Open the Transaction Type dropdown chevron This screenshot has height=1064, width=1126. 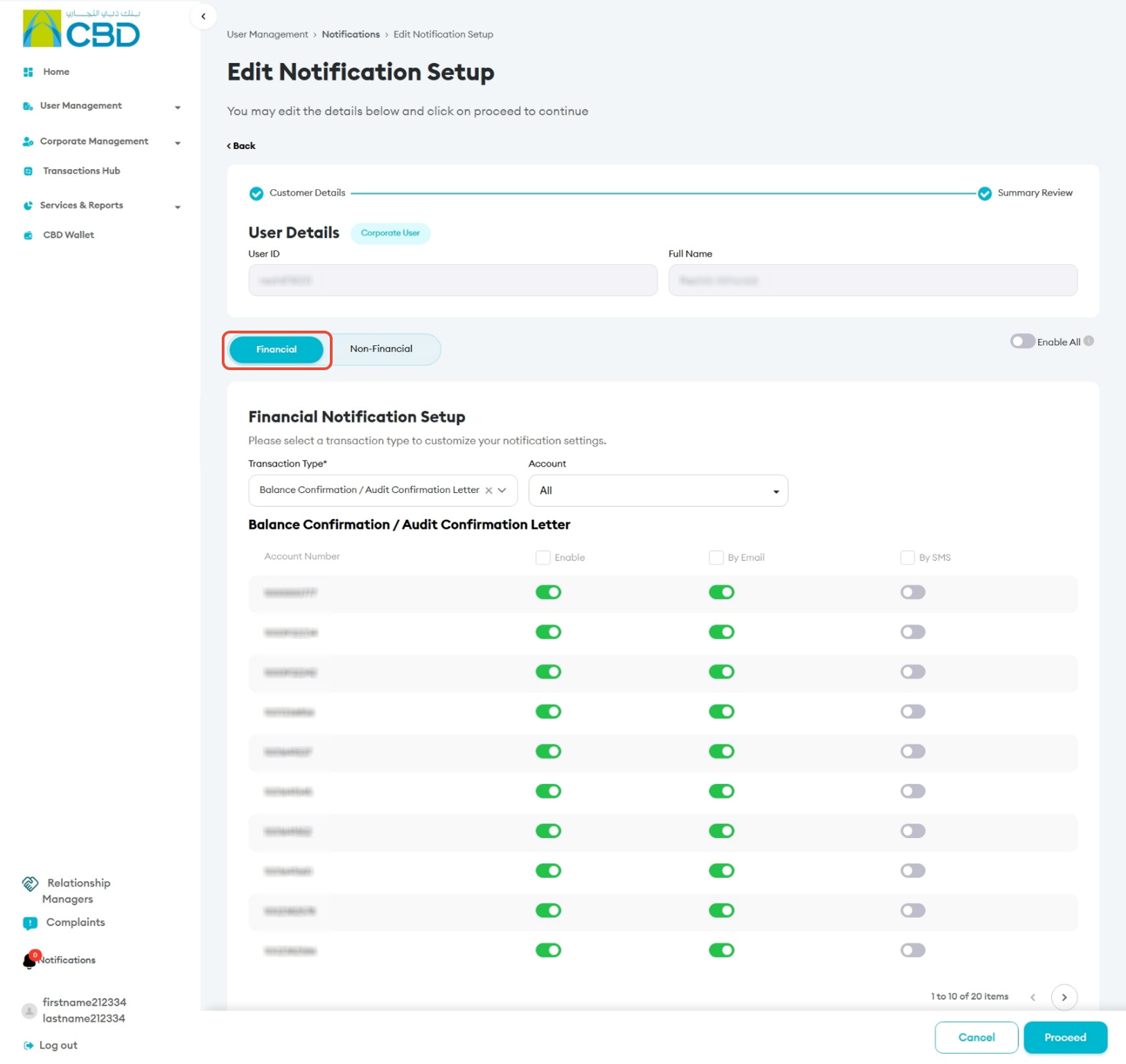(502, 491)
